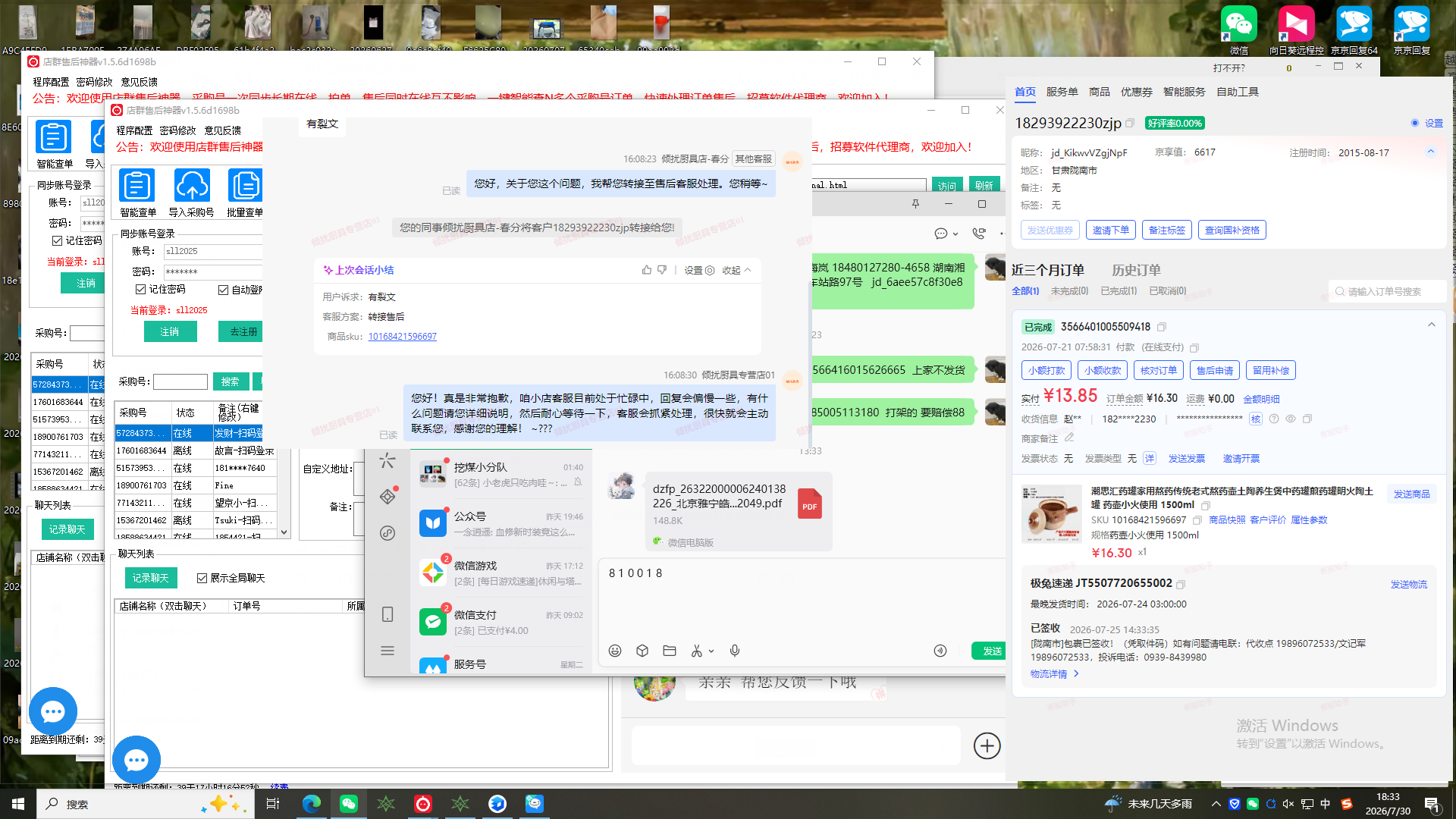This screenshot has width=1456, height=819.
Task: Open 程序配置 menu in front window
Action: [134, 130]
